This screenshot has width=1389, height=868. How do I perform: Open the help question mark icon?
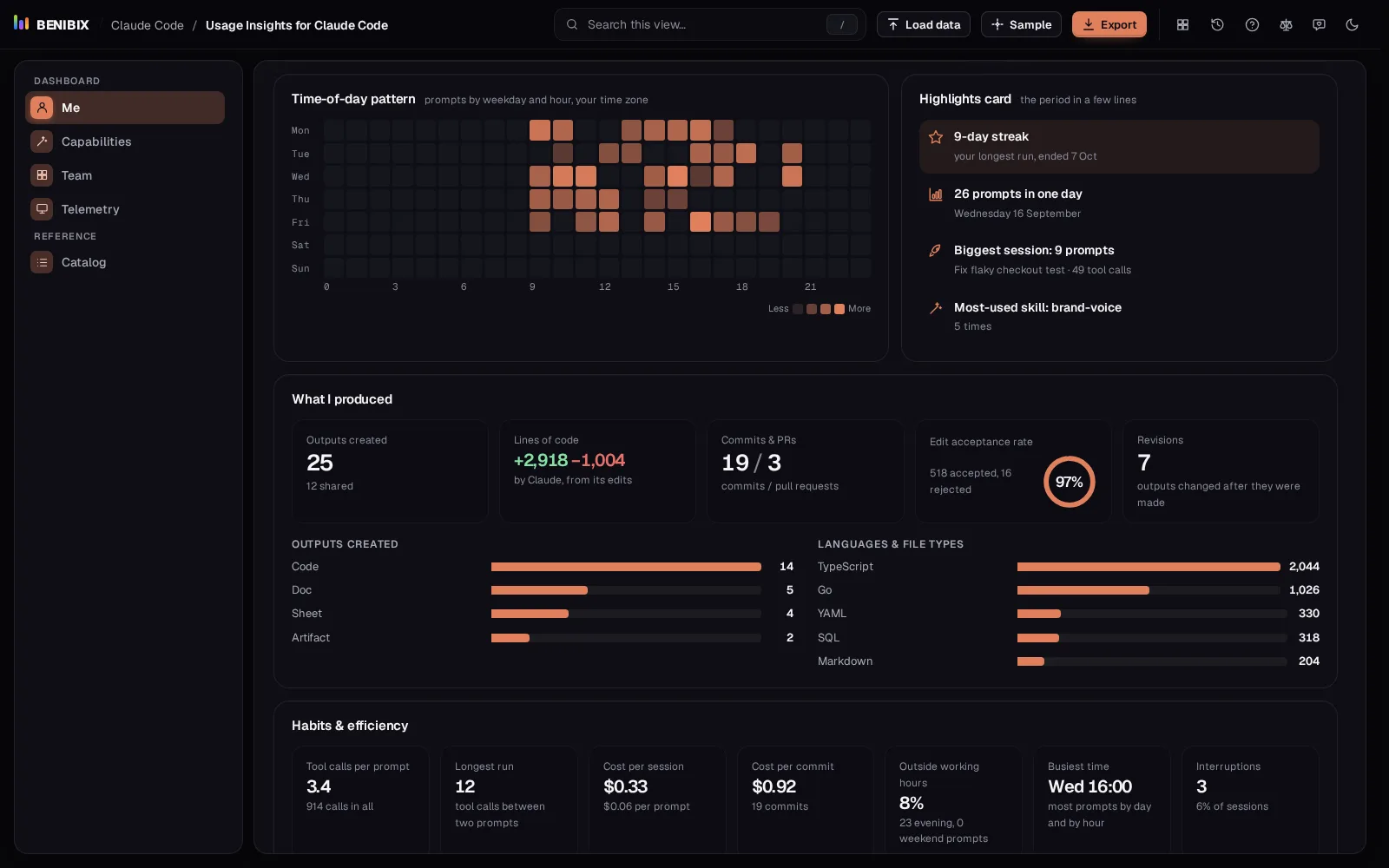1252,24
